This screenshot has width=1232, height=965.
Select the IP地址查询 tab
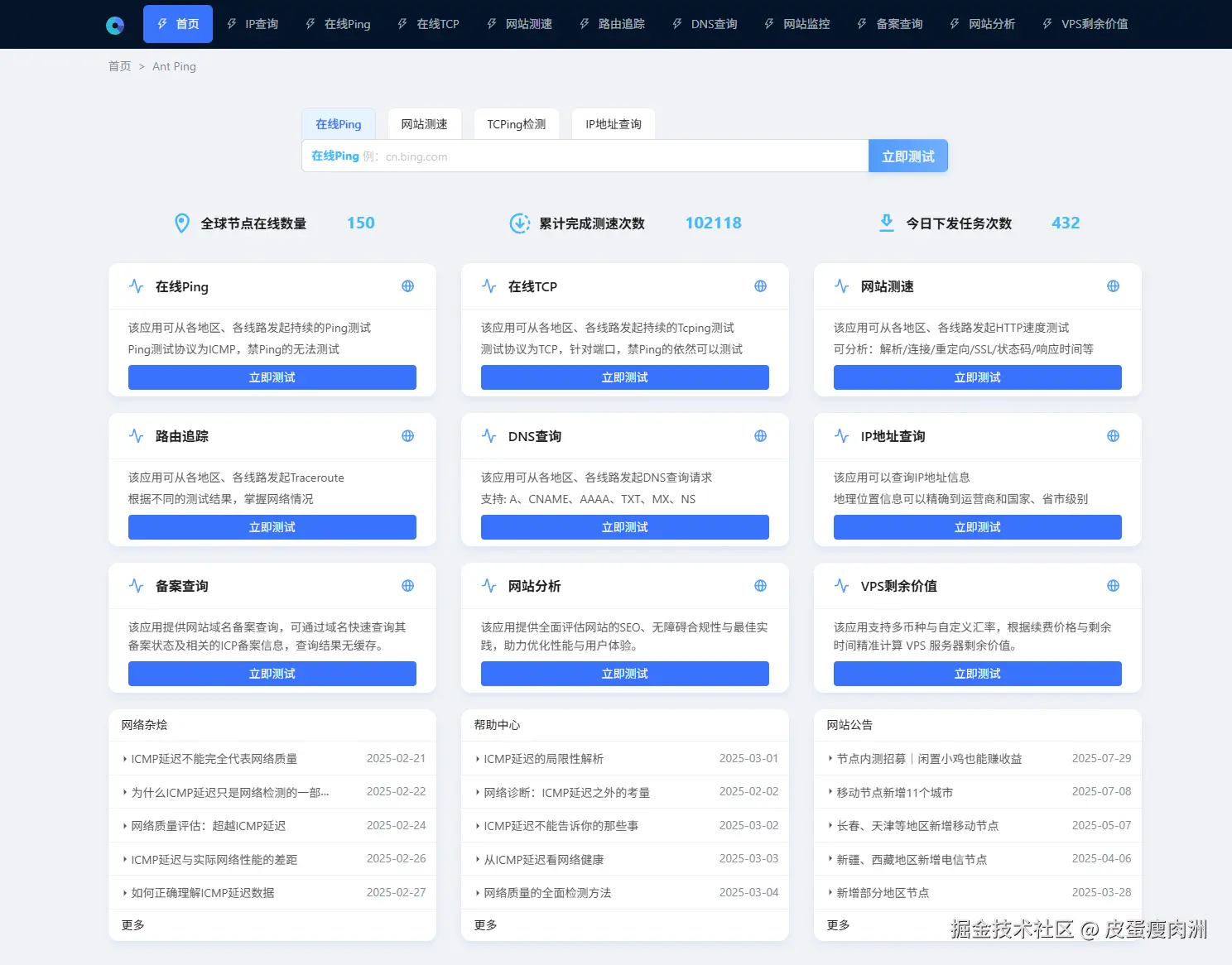click(x=613, y=123)
